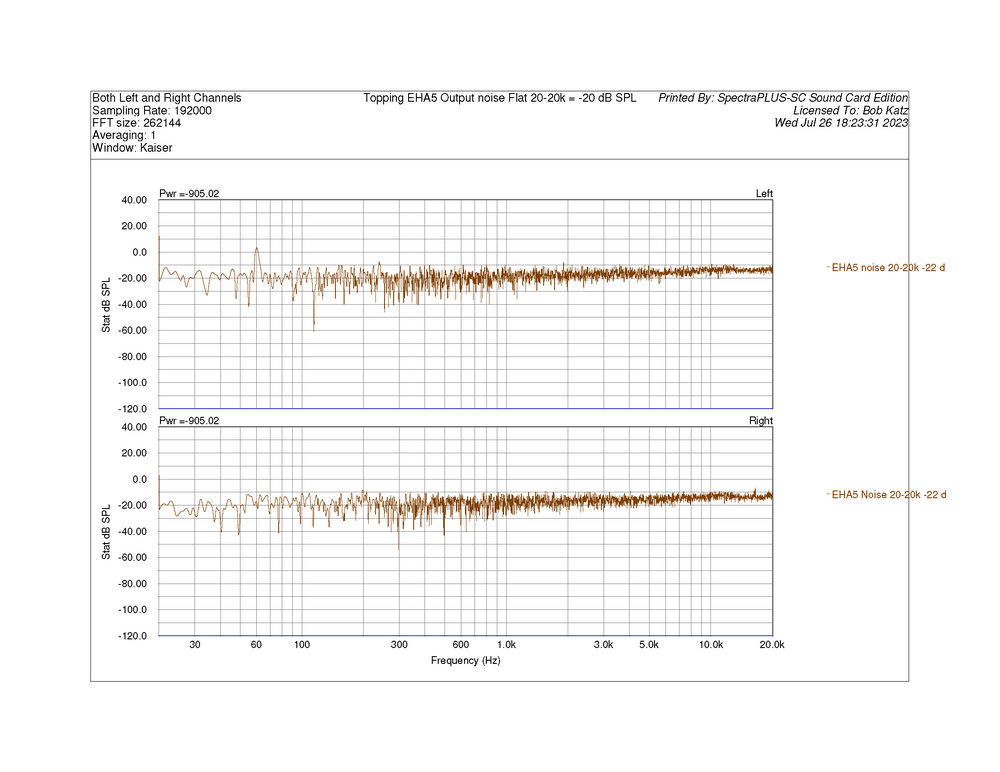Image resolution: width=1000 pixels, height=772 pixels.
Task: Click the Left channel legend color marker
Action: [x=828, y=267]
